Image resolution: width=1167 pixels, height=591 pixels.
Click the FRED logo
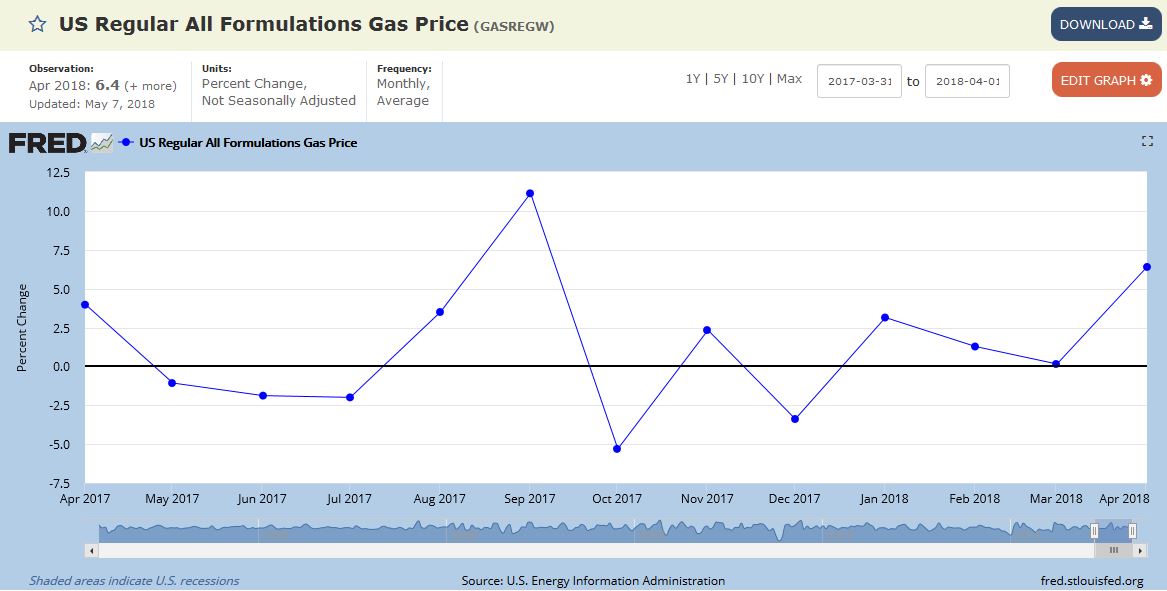pyautogui.click(x=47, y=143)
